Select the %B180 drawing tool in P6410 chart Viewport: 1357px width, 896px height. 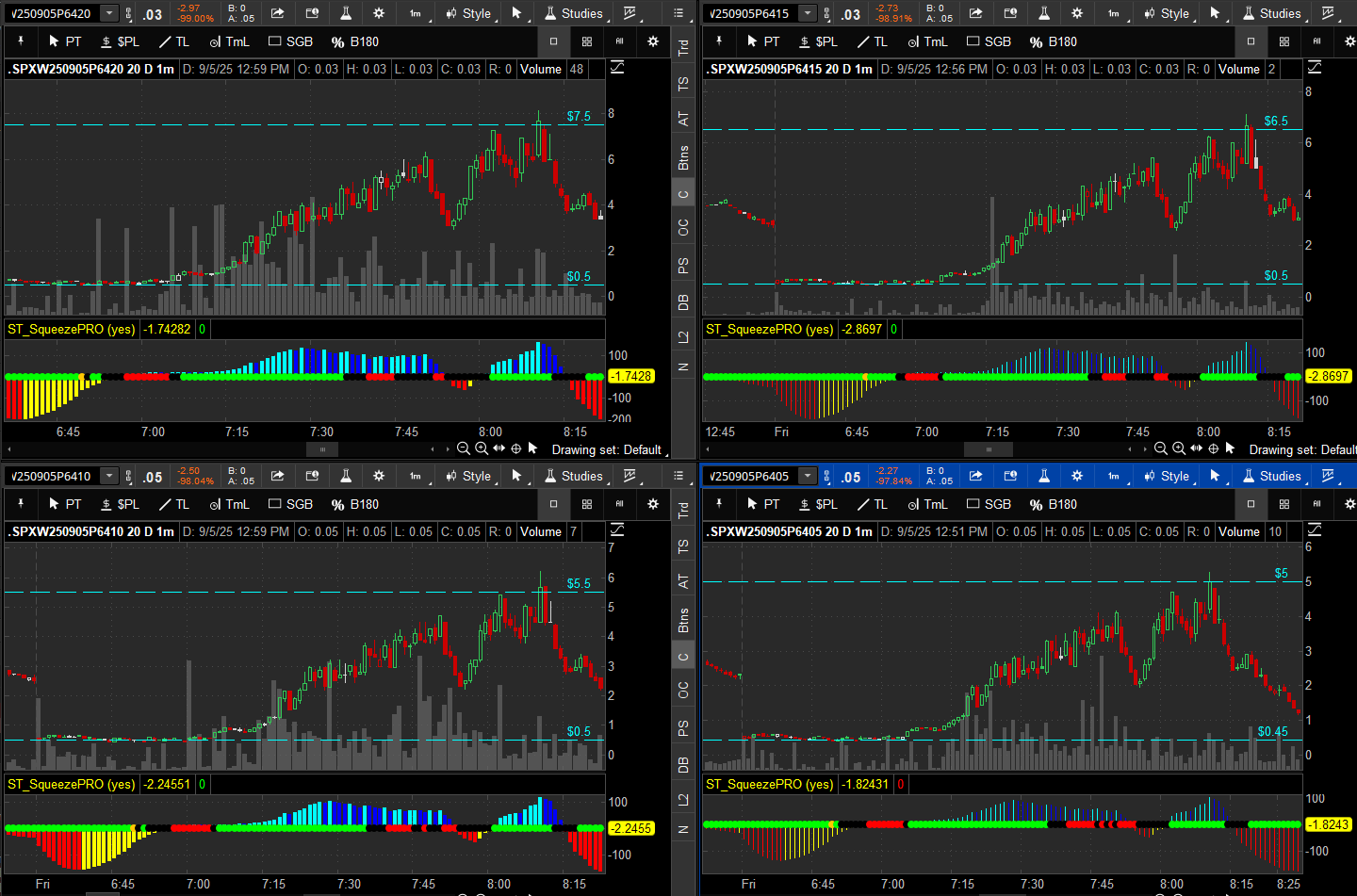click(354, 504)
